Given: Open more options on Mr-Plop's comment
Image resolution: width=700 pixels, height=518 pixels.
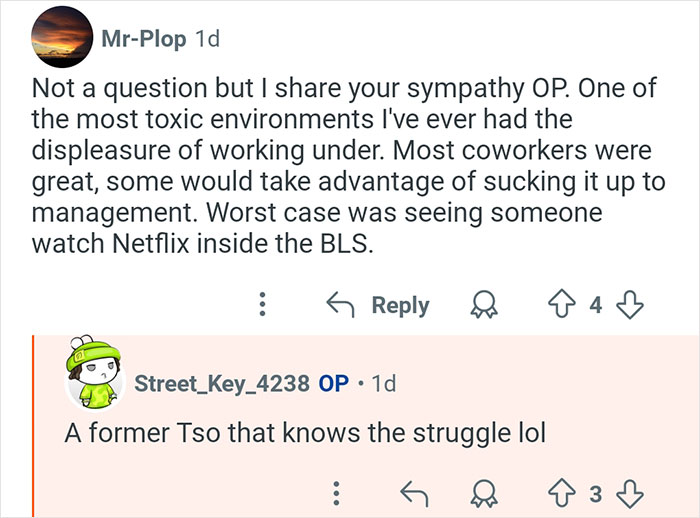Looking at the screenshot, I should pyautogui.click(x=263, y=305).
